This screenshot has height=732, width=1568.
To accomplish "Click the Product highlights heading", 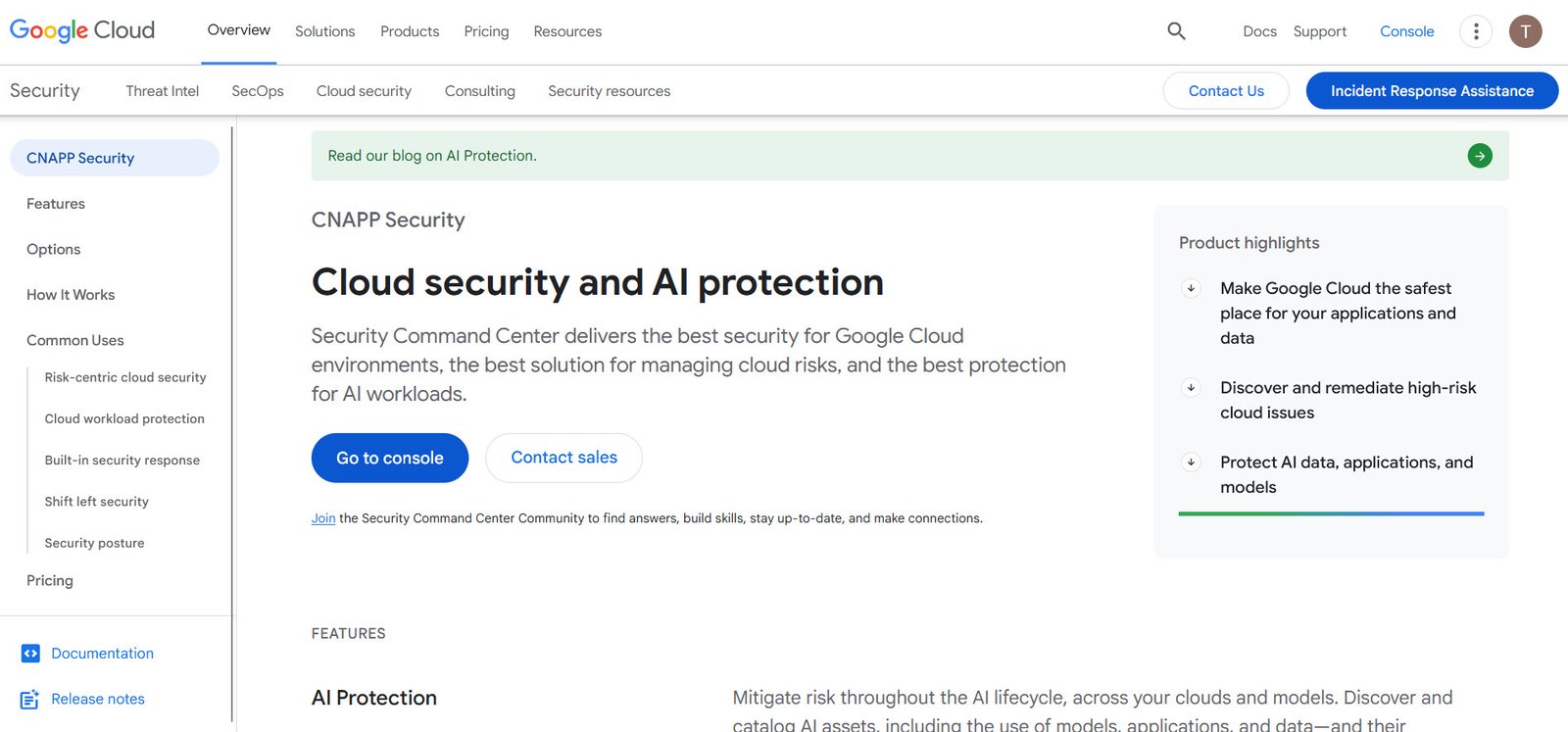I will [x=1249, y=243].
